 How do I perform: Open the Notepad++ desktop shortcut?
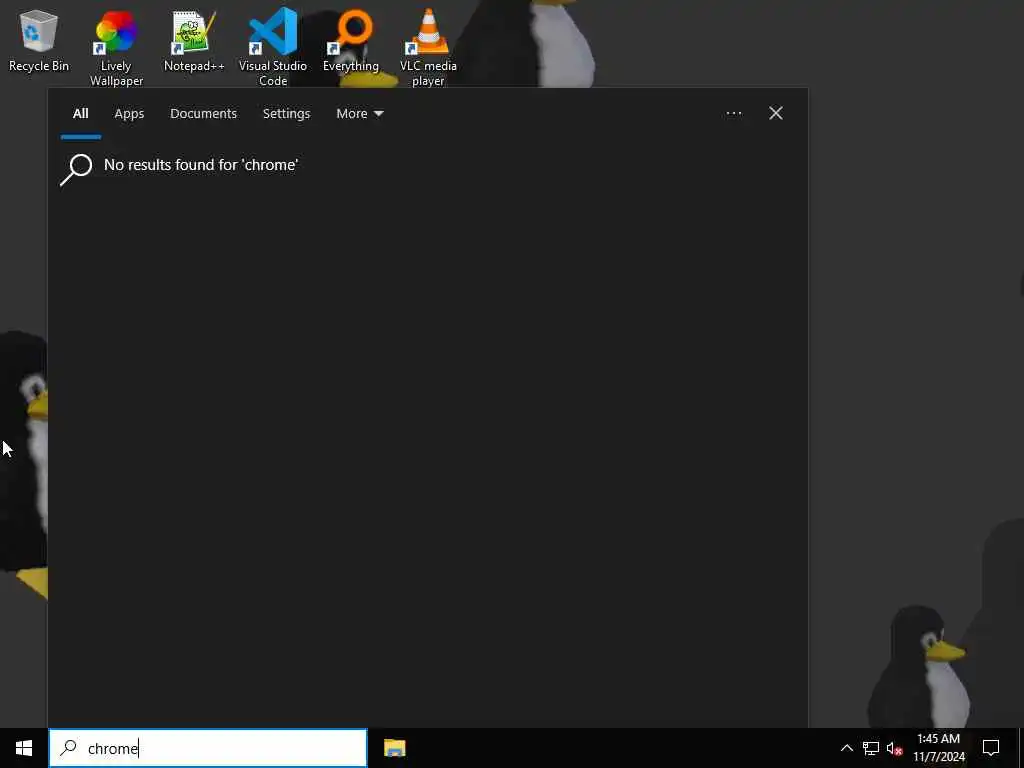pyautogui.click(x=194, y=40)
